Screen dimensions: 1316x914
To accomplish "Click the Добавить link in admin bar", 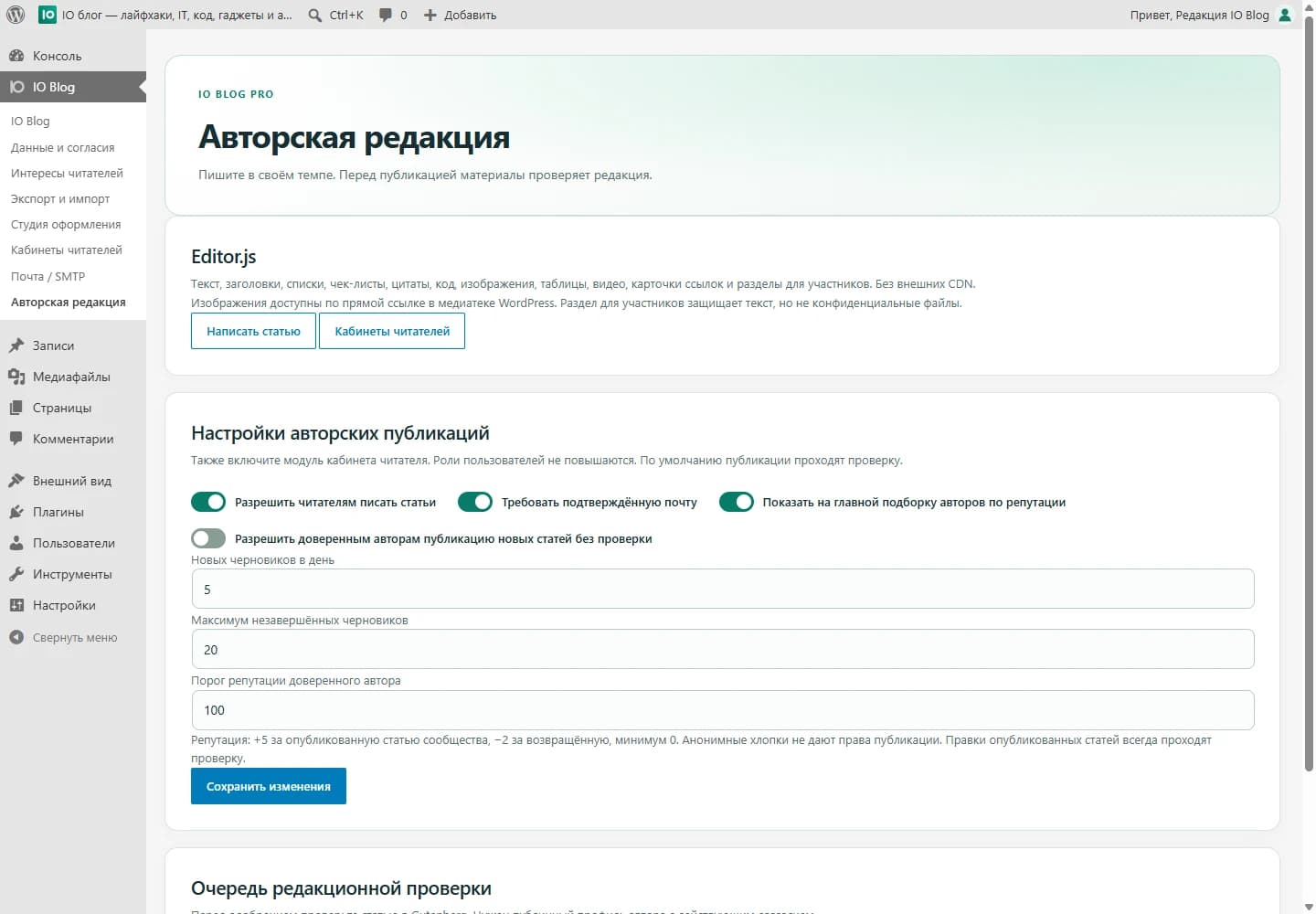I will pos(471,15).
